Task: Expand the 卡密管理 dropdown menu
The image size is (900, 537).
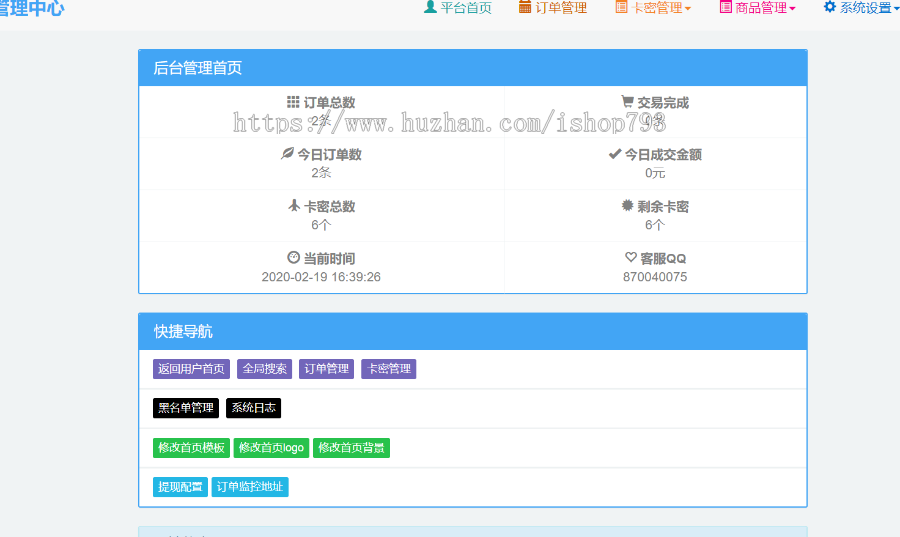Action: pos(660,8)
